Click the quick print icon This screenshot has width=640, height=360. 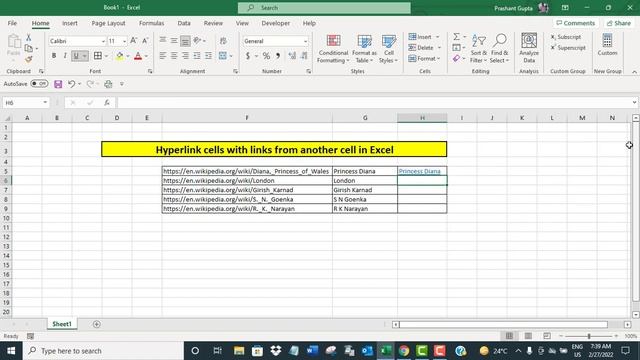pyautogui.click(x=108, y=84)
